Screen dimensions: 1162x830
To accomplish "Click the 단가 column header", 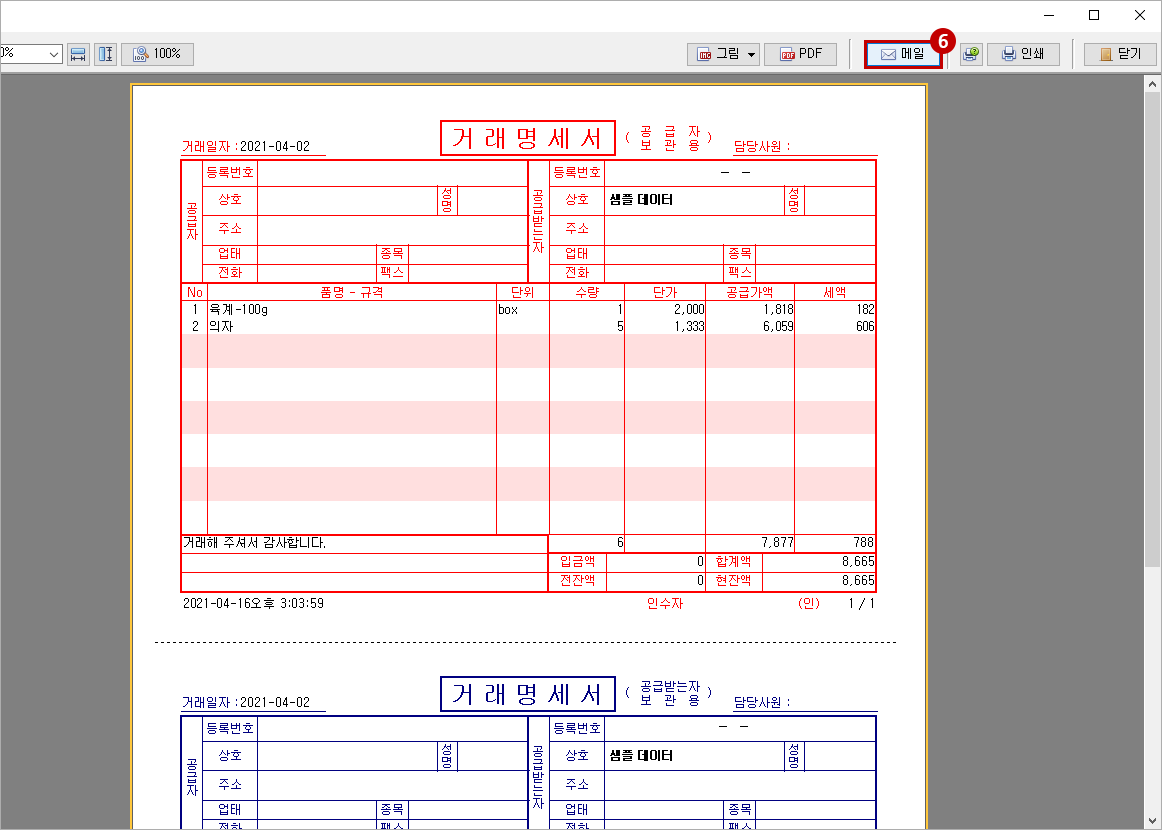I will point(665,292).
